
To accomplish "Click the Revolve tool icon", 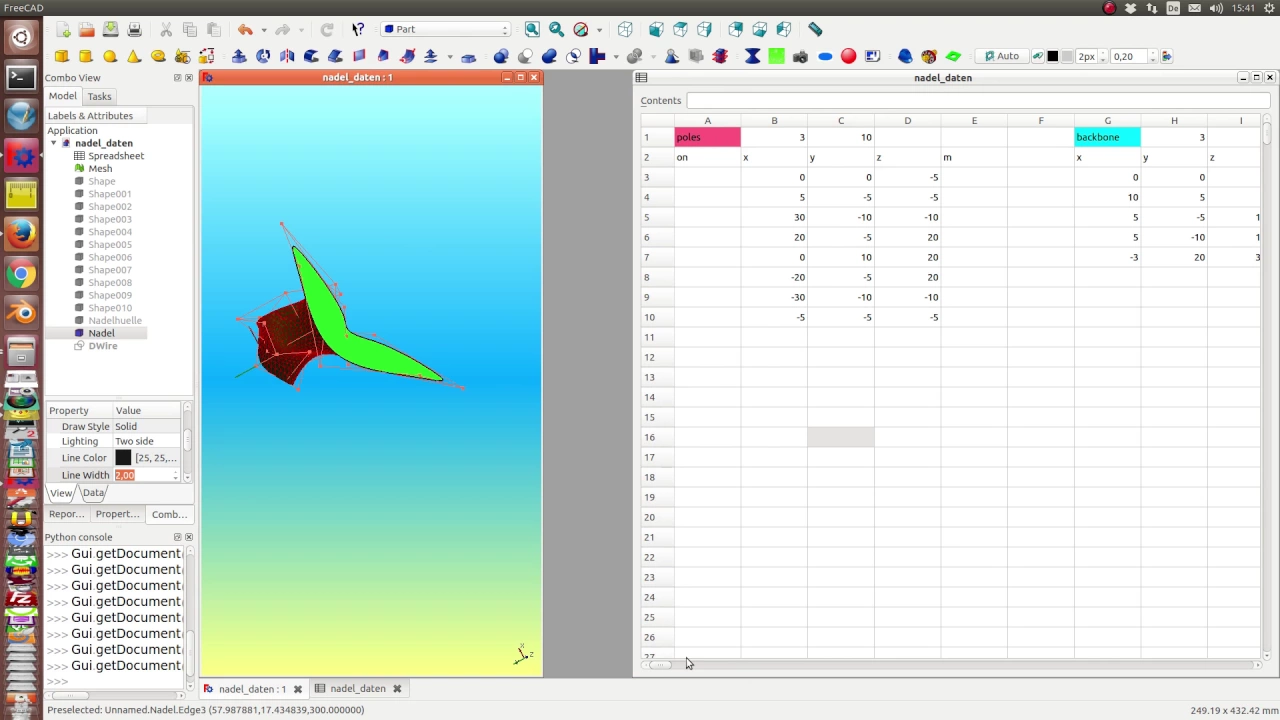I will (263, 57).
